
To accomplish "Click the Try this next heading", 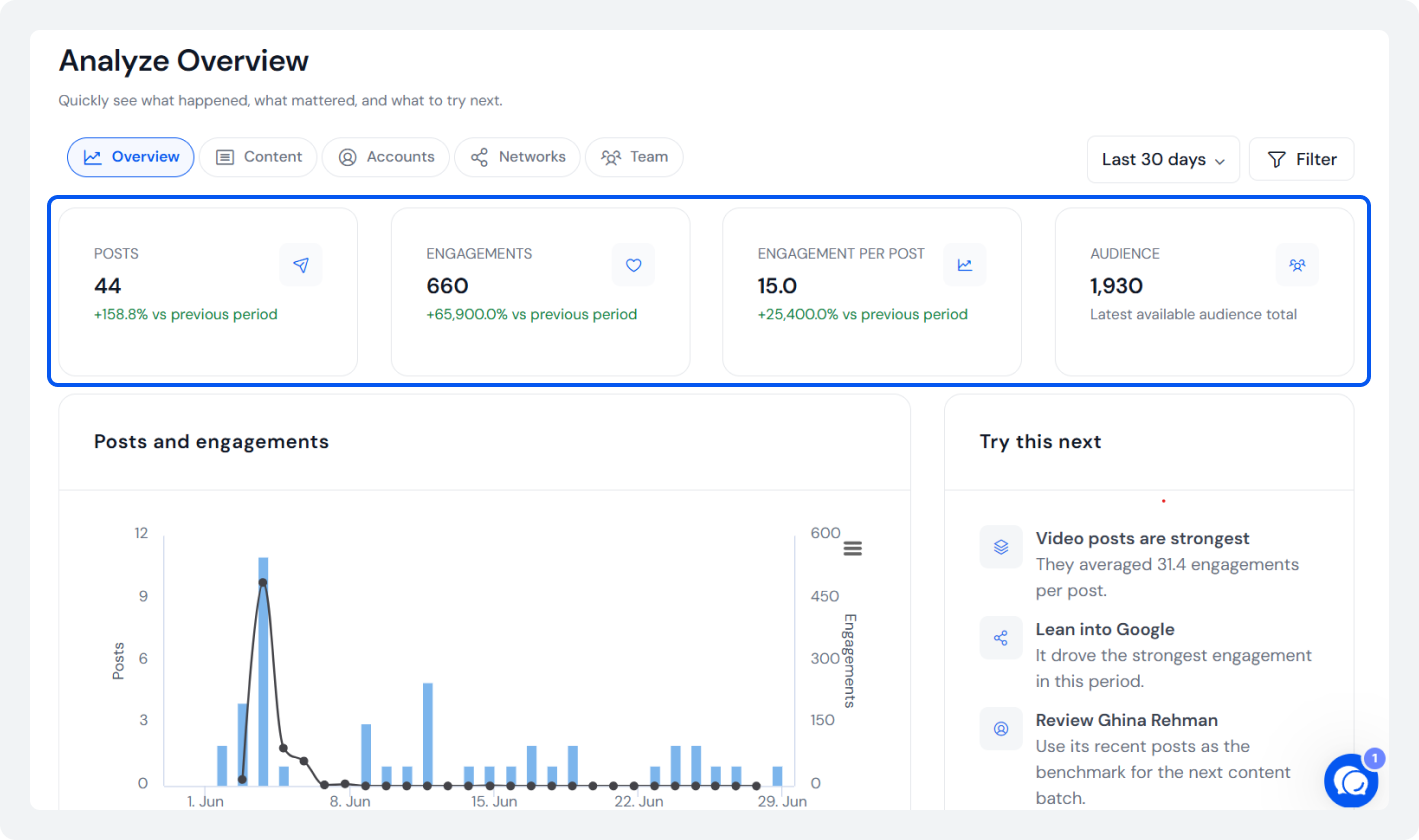I will coord(1040,442).
